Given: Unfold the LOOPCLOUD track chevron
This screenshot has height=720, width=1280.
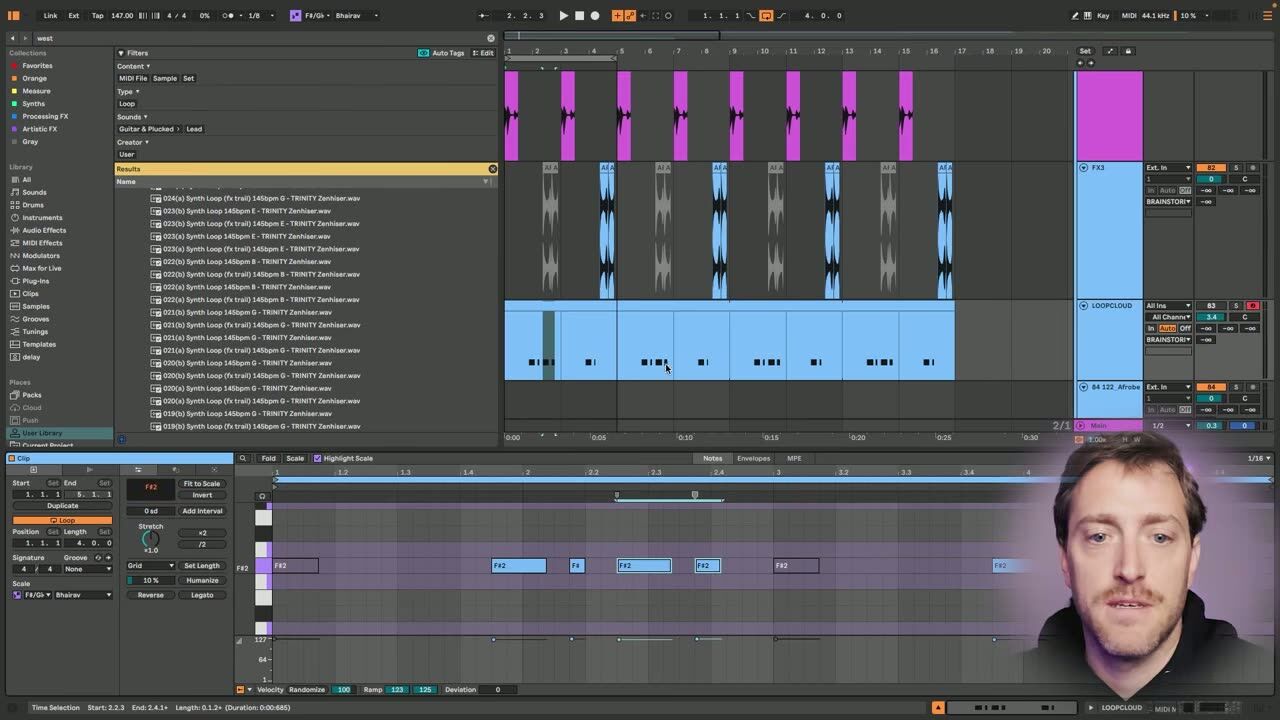Looking at the screenshot, I should tap(1083, 306).
